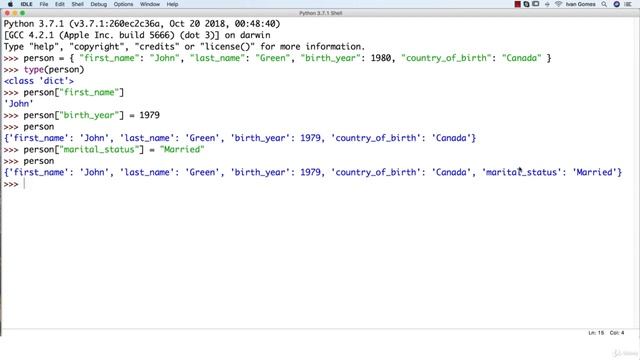Click the dark circular menu bar status icon
This screenshot has width=640, height=360.
tap(527, 4)
